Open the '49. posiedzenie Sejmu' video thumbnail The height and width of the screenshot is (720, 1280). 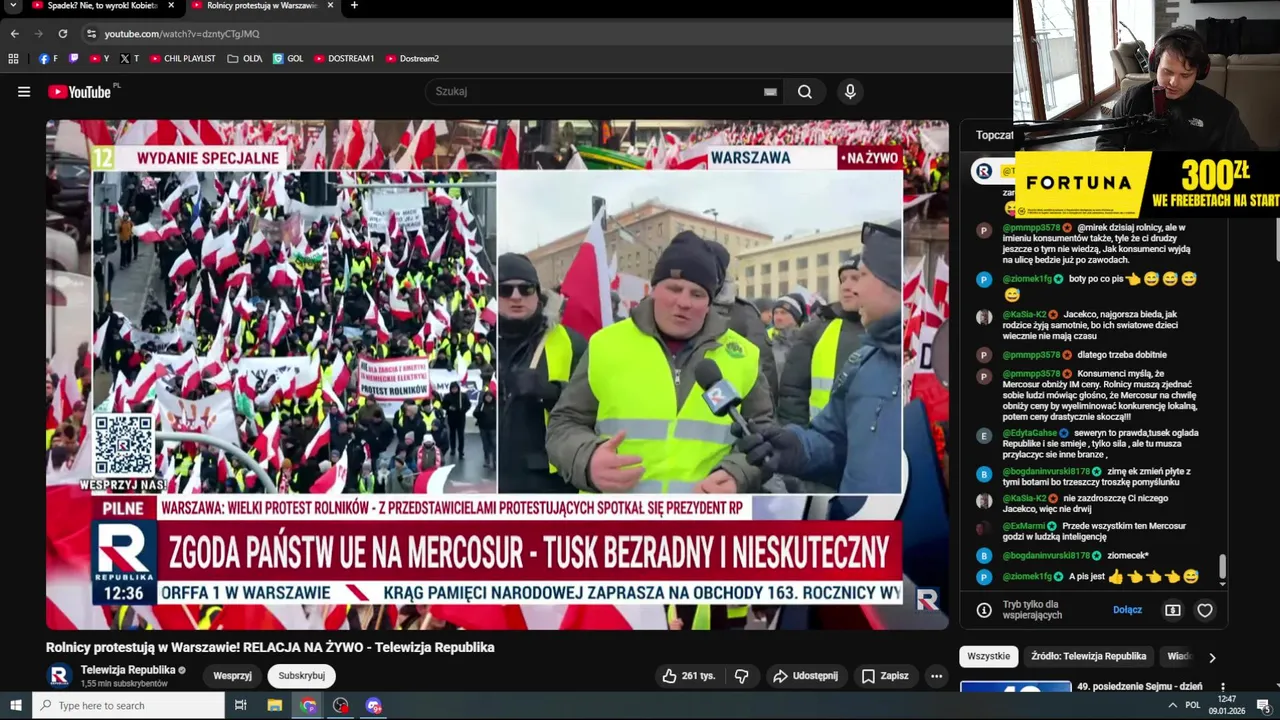point(1015,687)
